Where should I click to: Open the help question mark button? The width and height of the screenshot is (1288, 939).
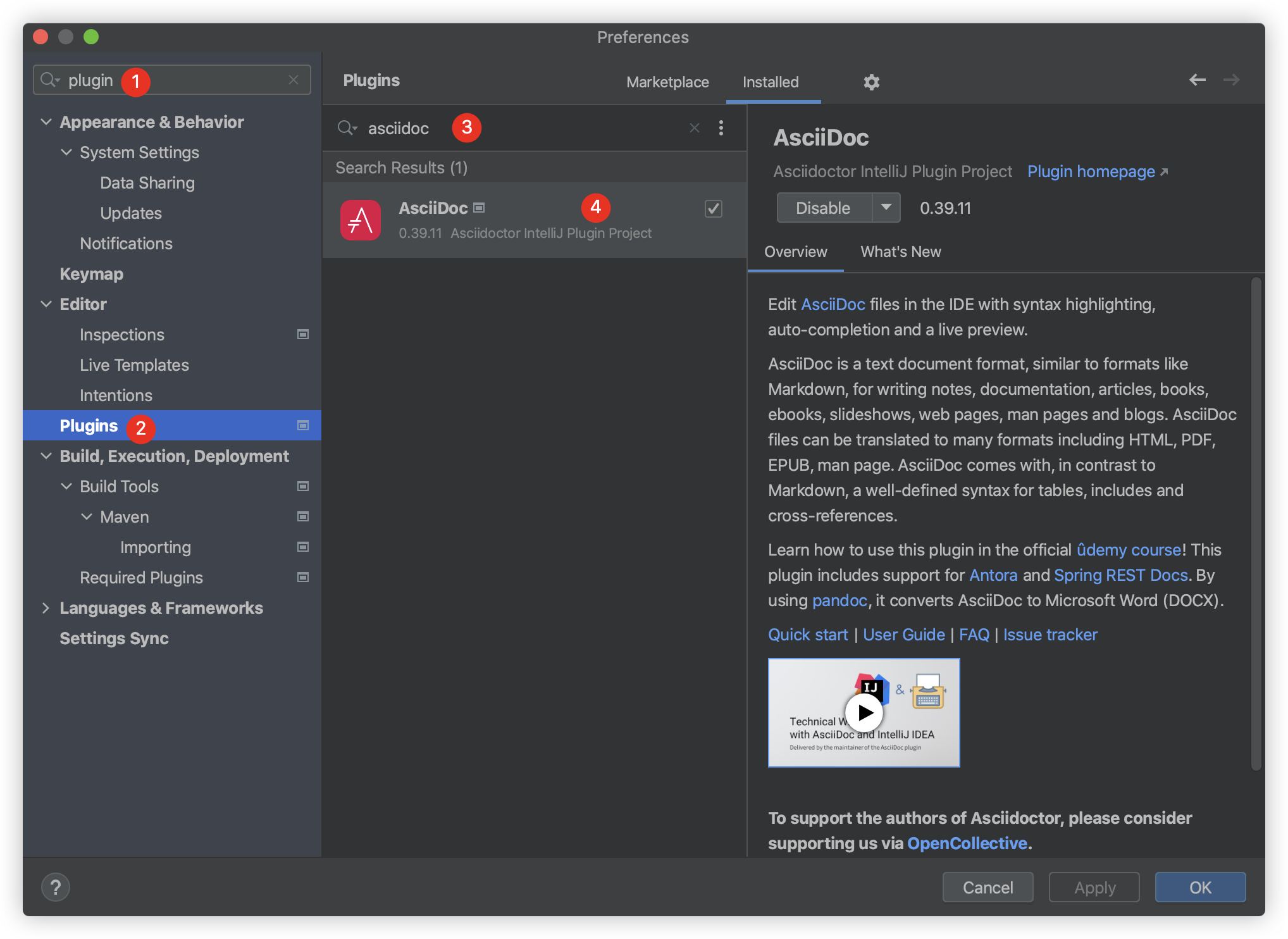pos(56,887)
